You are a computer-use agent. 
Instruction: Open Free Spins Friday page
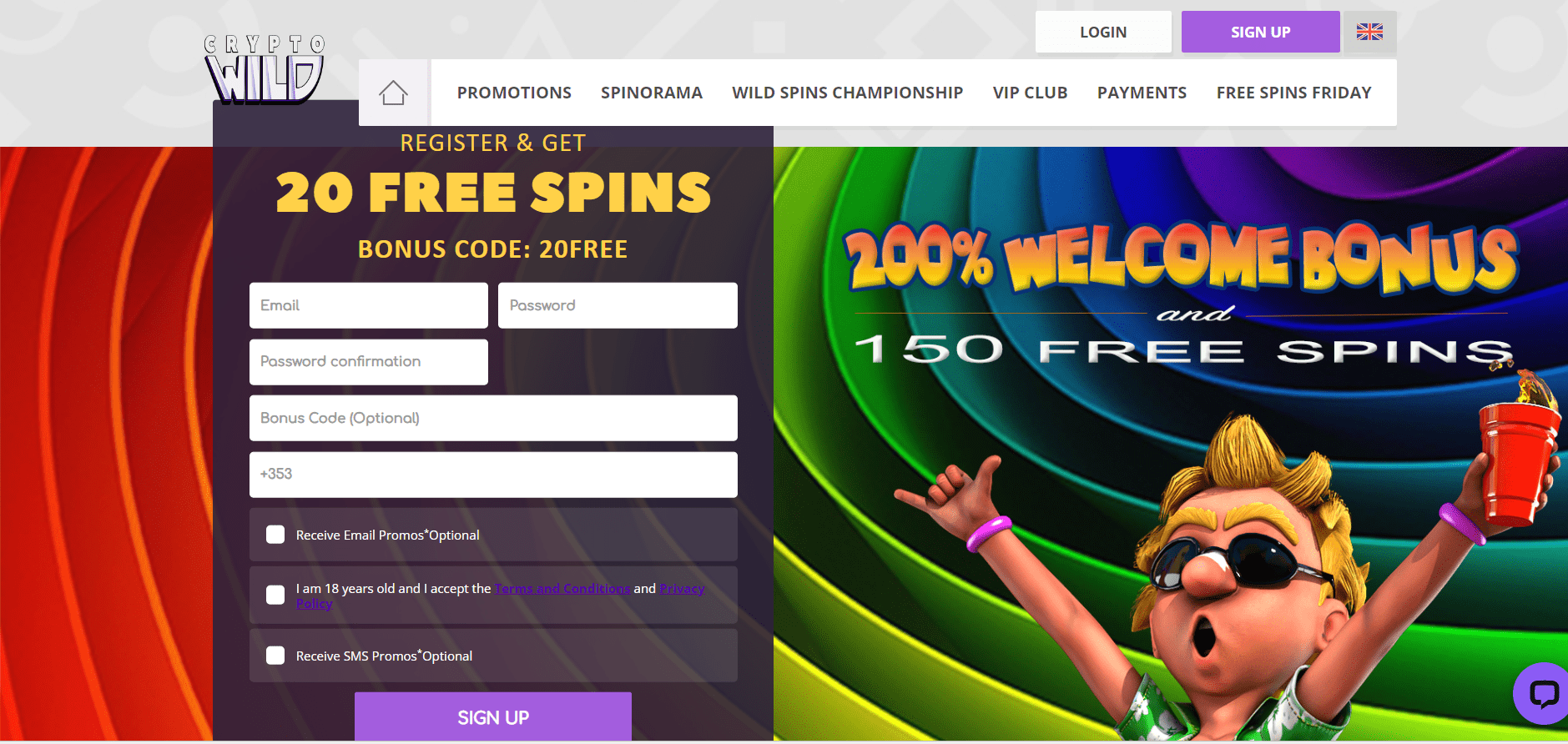pyautogui.click(x=1294, y=93)
